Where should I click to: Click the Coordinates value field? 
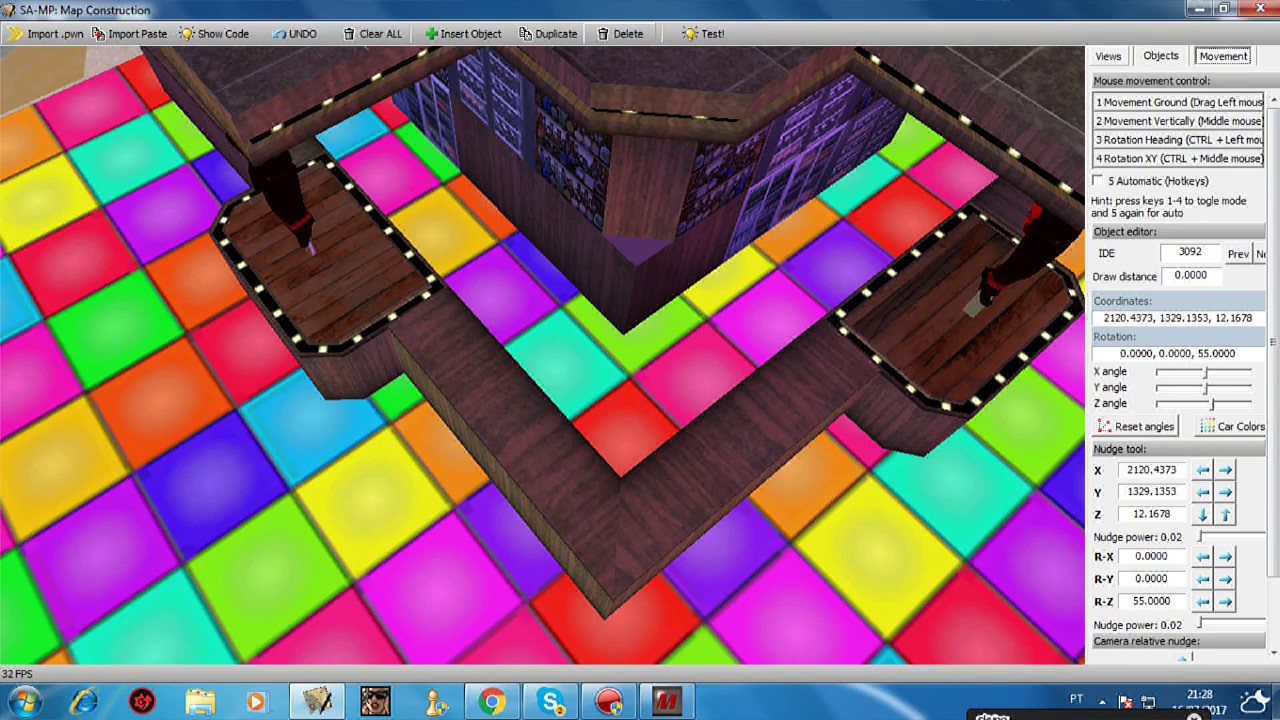[1178, 318]
